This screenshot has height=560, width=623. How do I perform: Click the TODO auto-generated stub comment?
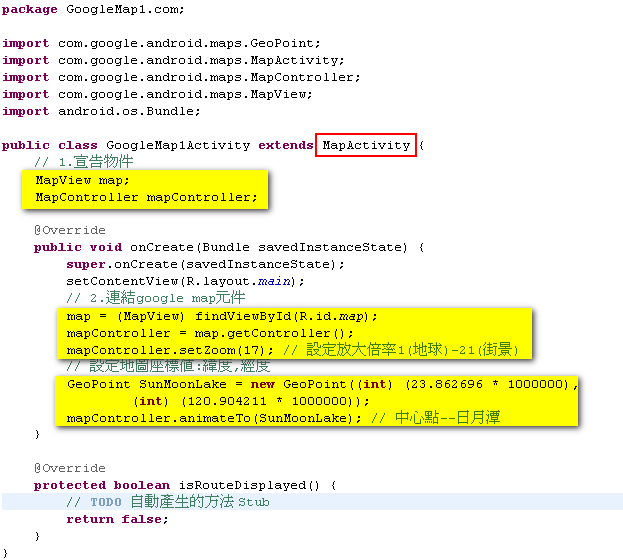point(168,502)
